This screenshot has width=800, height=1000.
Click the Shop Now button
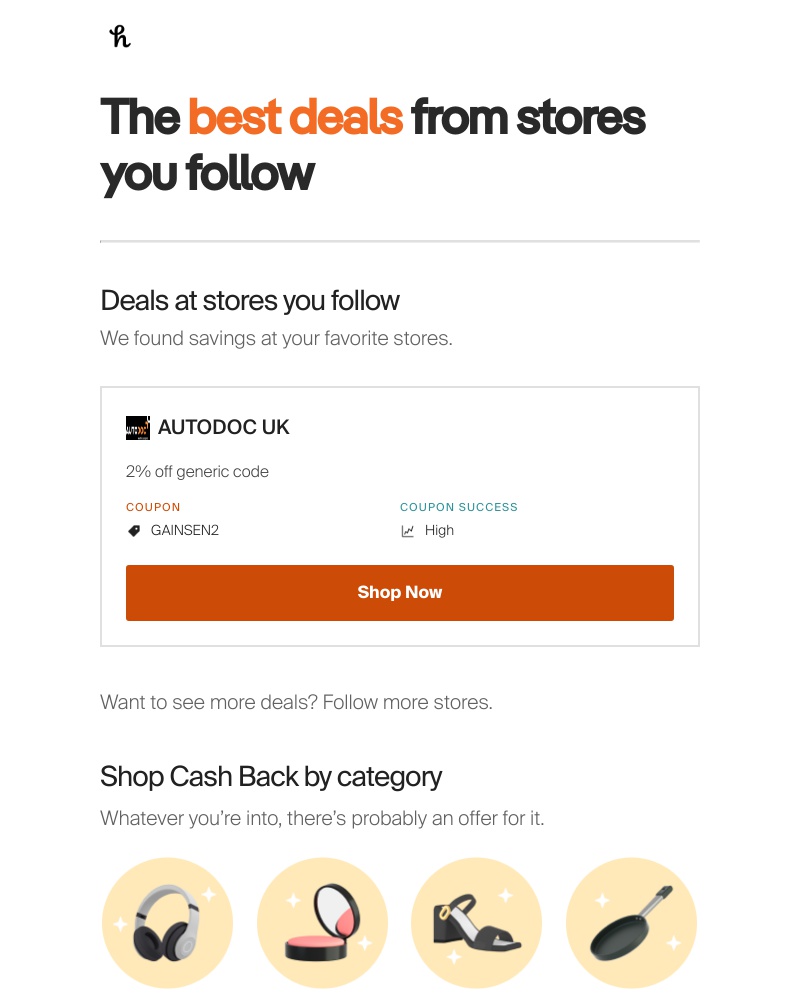tap(400, 592)
